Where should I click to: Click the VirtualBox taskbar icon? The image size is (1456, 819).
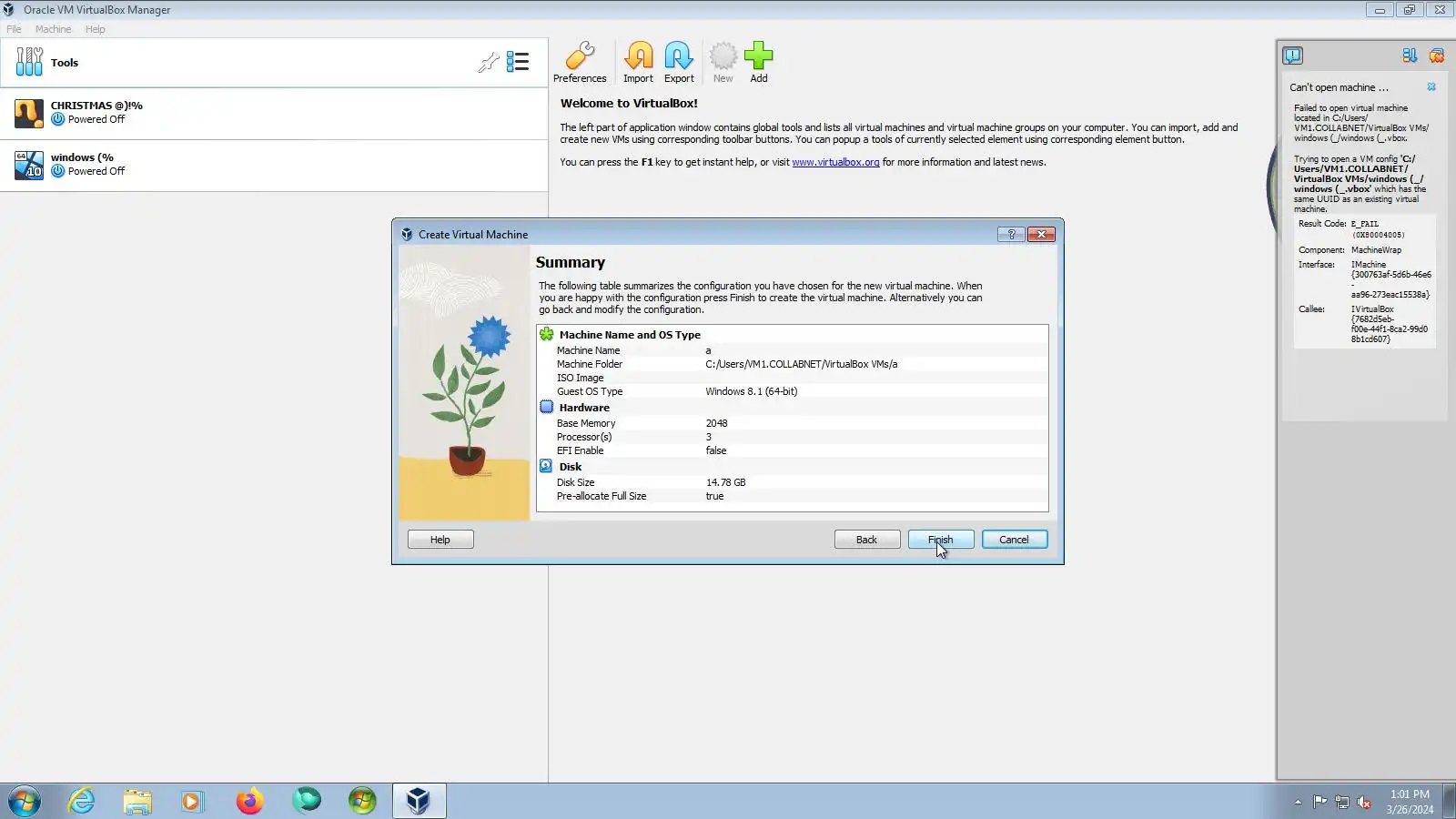419,802
